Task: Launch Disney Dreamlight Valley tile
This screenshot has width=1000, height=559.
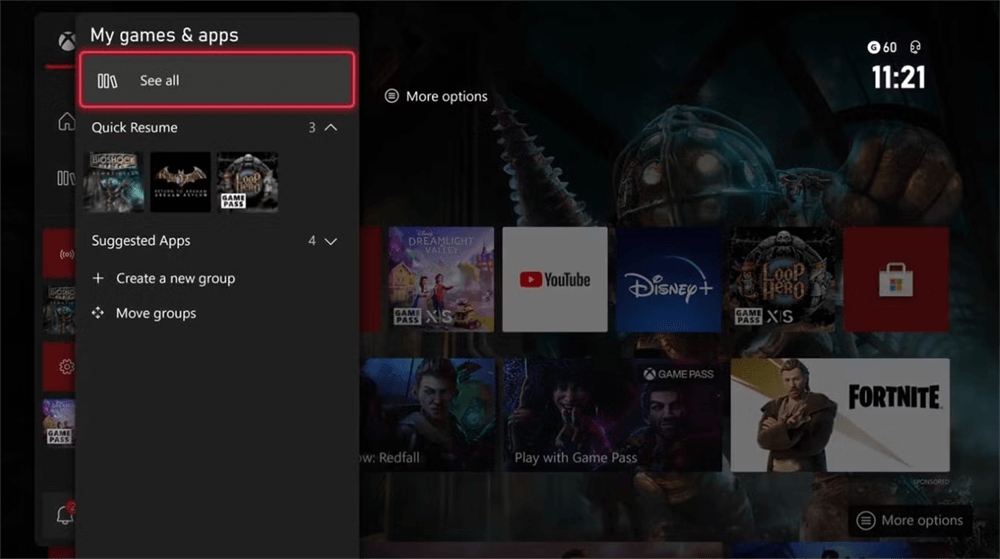Action: coord(441,279)
